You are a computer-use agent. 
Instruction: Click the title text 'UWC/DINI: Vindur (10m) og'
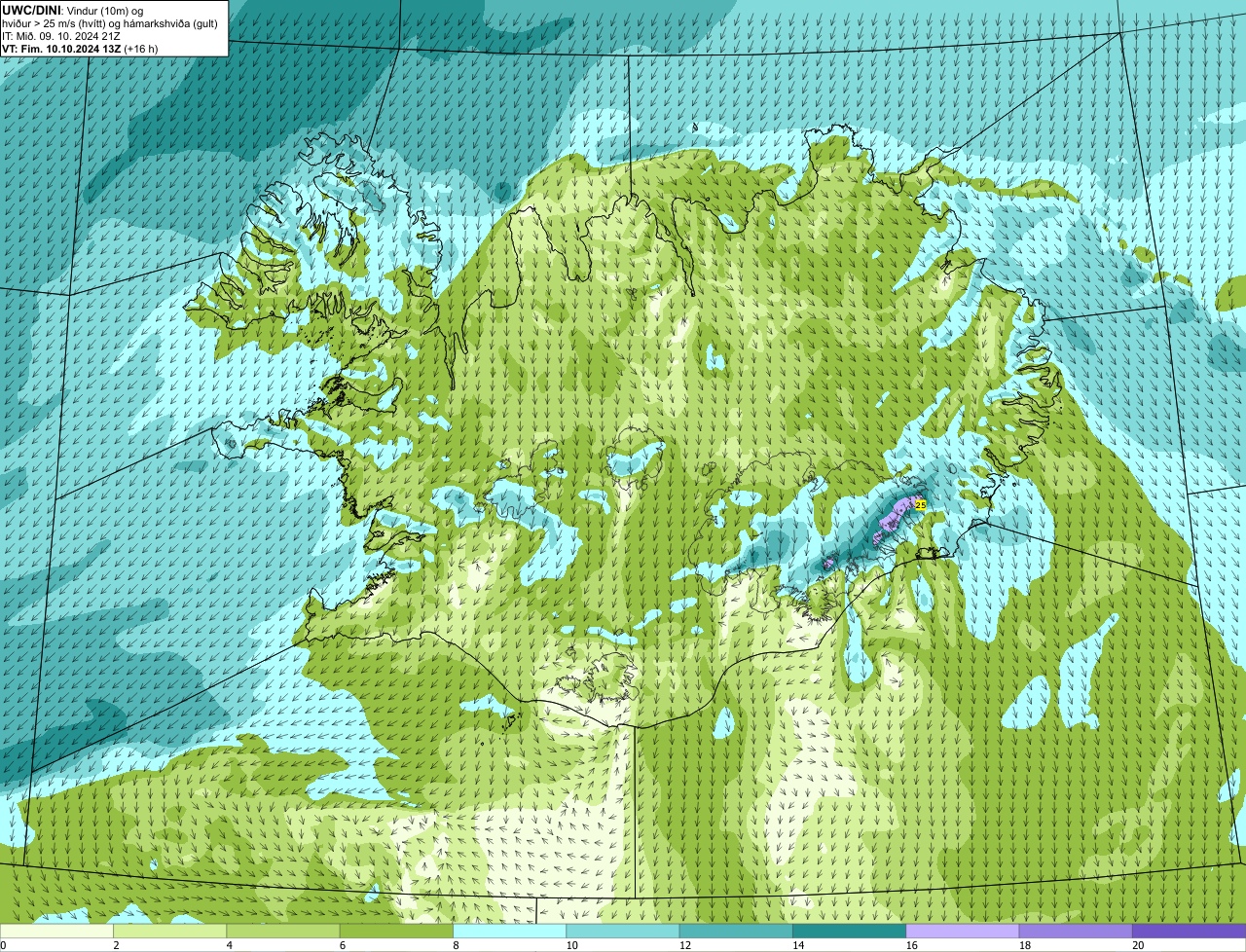[x=73, y=10]
